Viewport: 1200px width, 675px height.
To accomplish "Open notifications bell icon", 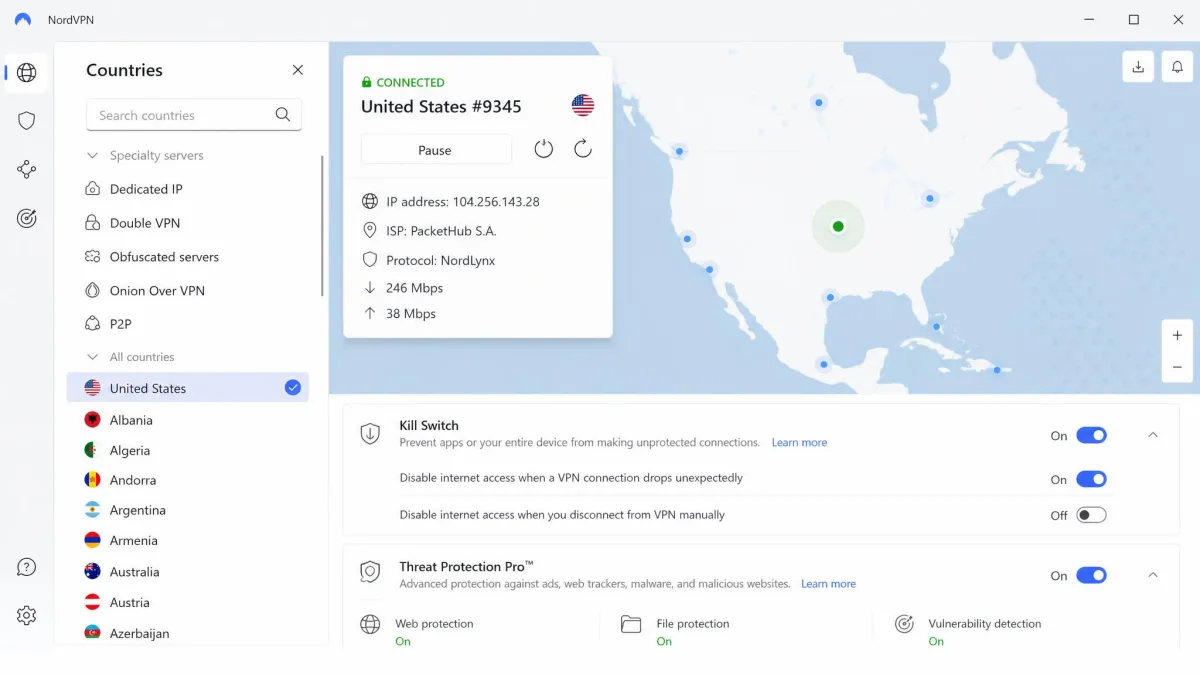I will (1178, 67).
